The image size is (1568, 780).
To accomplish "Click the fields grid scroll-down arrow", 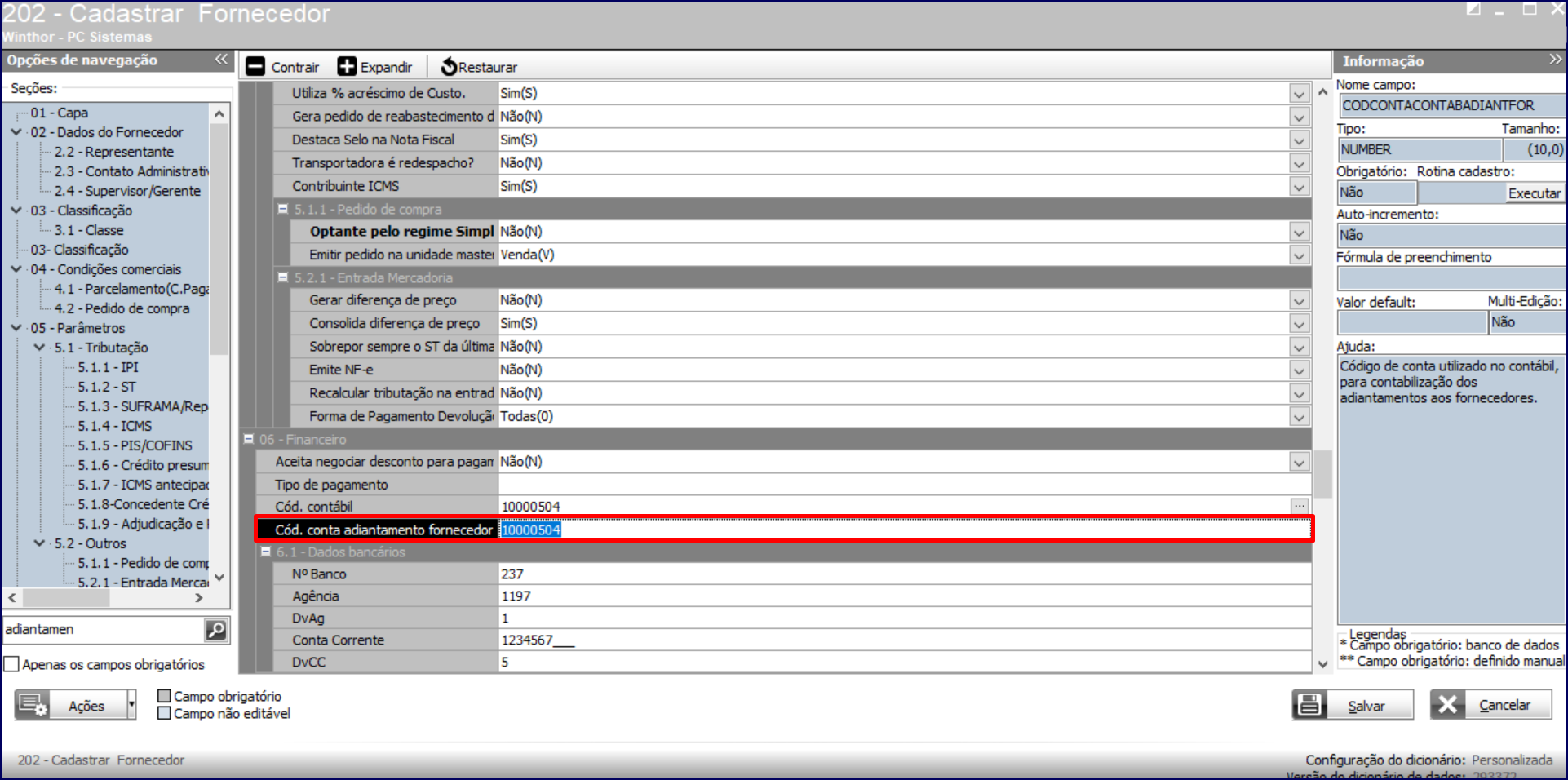I will coord(1322,664).
